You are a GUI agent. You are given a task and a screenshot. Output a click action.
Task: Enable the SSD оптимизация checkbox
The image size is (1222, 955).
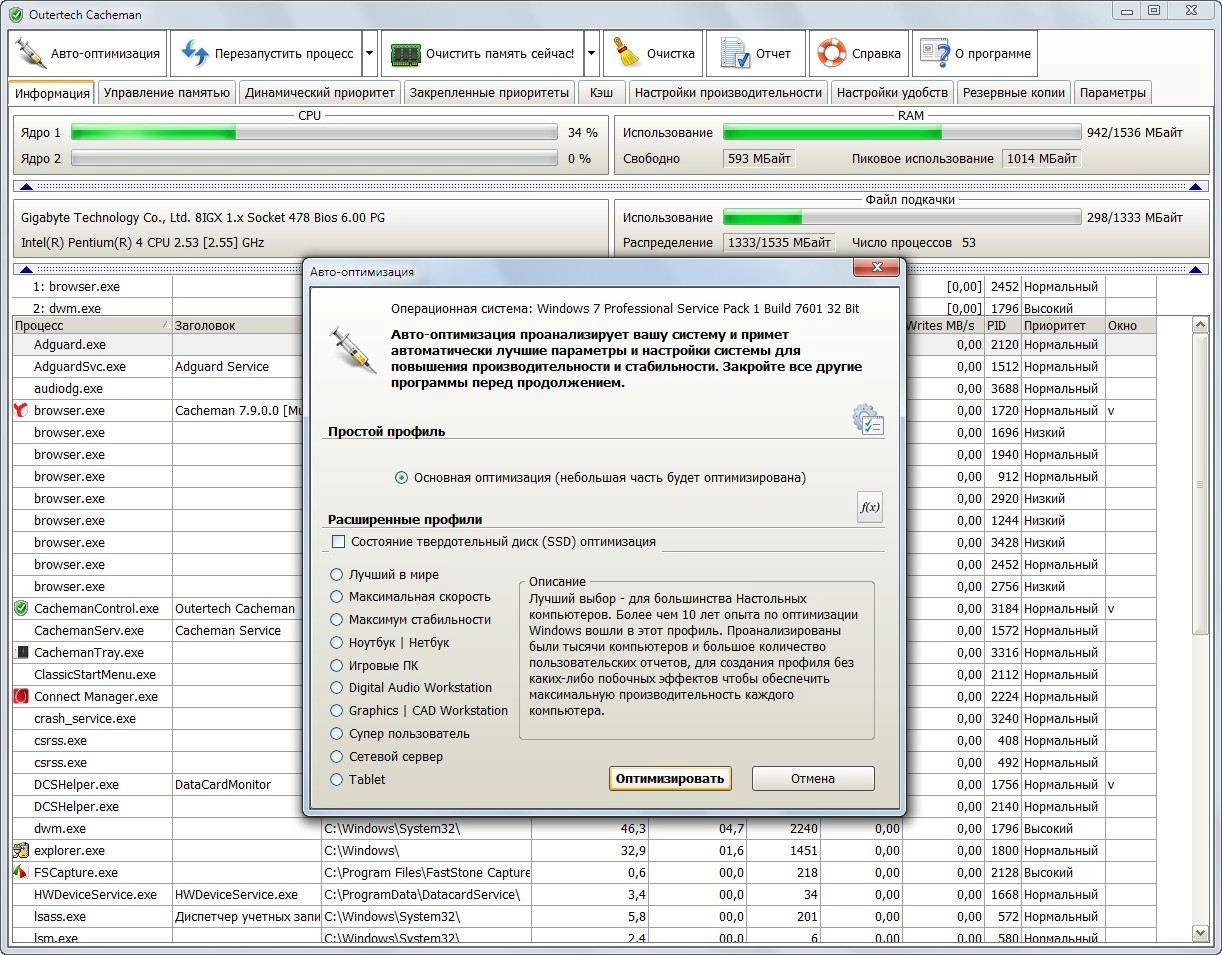click(x=338, y=542)
